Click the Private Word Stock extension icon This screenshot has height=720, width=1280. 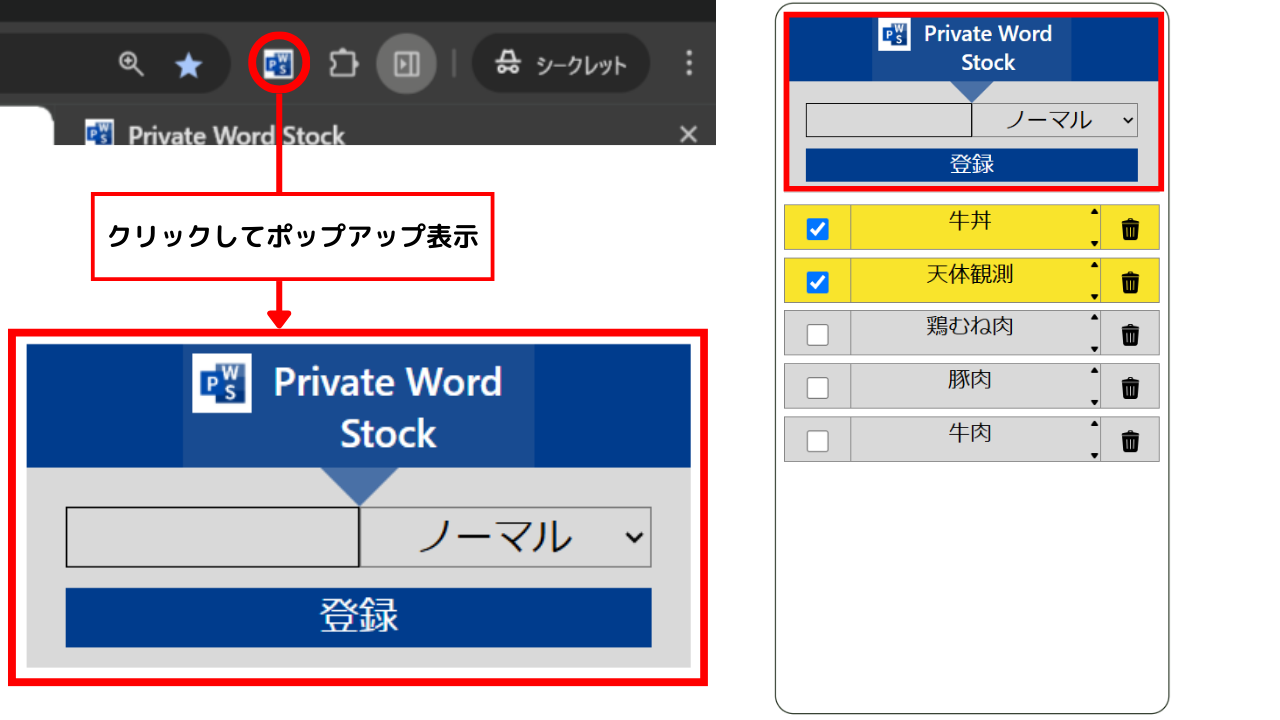[x=278, y=65]
